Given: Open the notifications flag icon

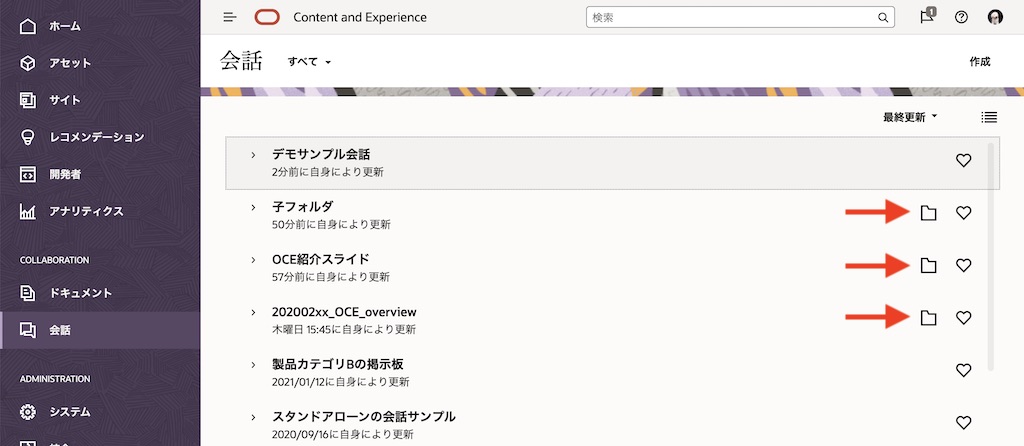Looking at the screenshot, I should tap(927, 17).
